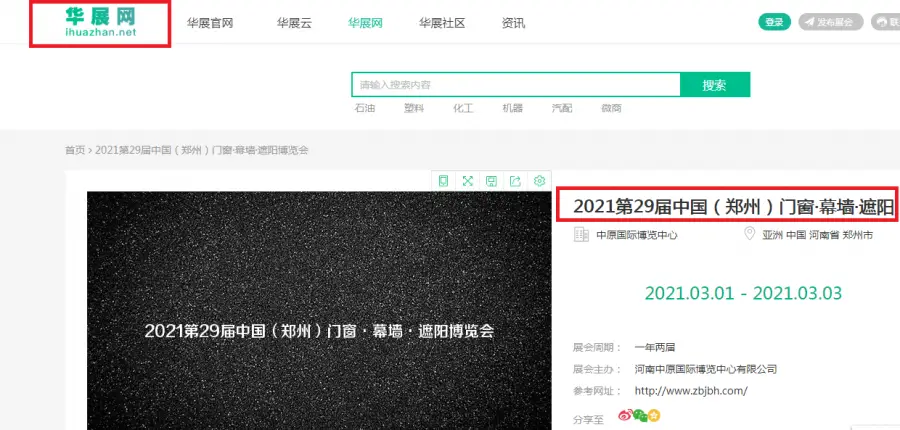Click the 塑料 search keyword
Screen dimensions: 900x430
414,108
